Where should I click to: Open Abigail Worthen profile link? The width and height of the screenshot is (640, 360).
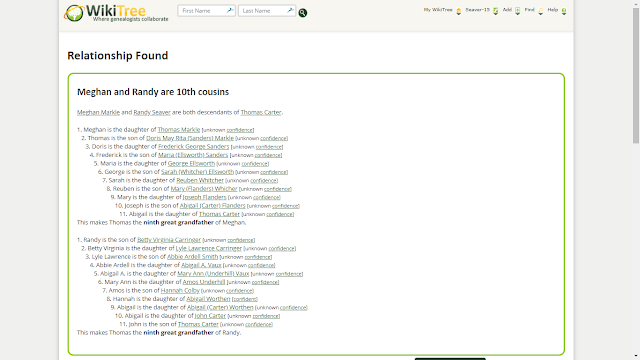click(208, 299)
